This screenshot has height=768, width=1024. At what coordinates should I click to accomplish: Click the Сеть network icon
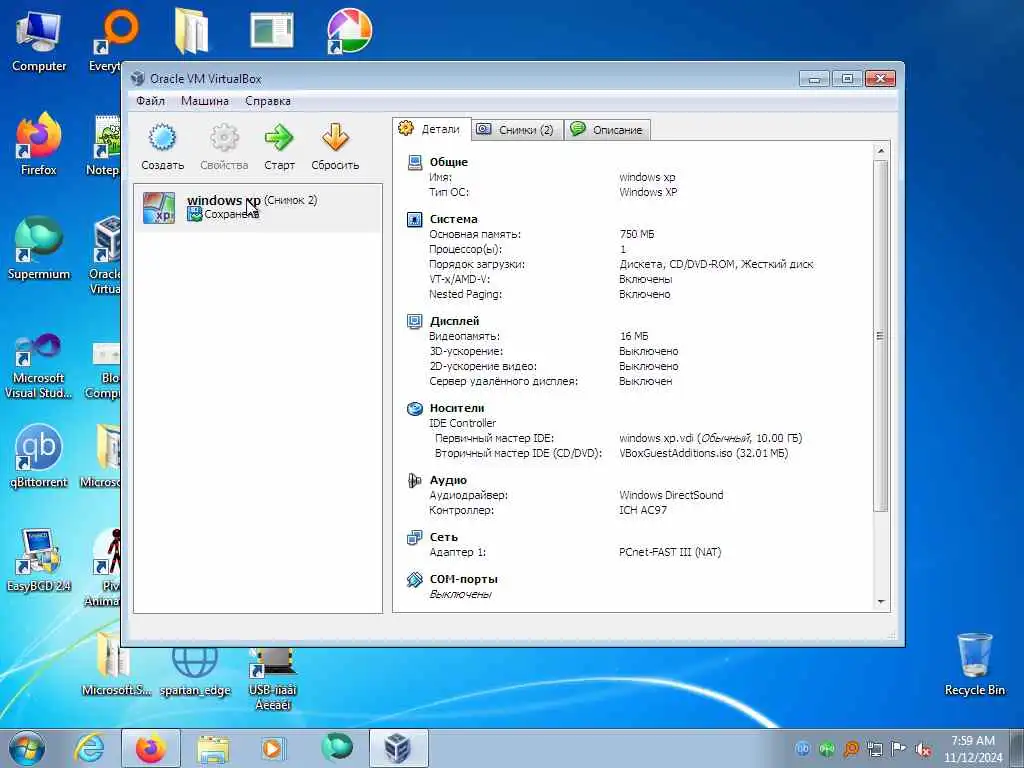[x=414, y=537]
